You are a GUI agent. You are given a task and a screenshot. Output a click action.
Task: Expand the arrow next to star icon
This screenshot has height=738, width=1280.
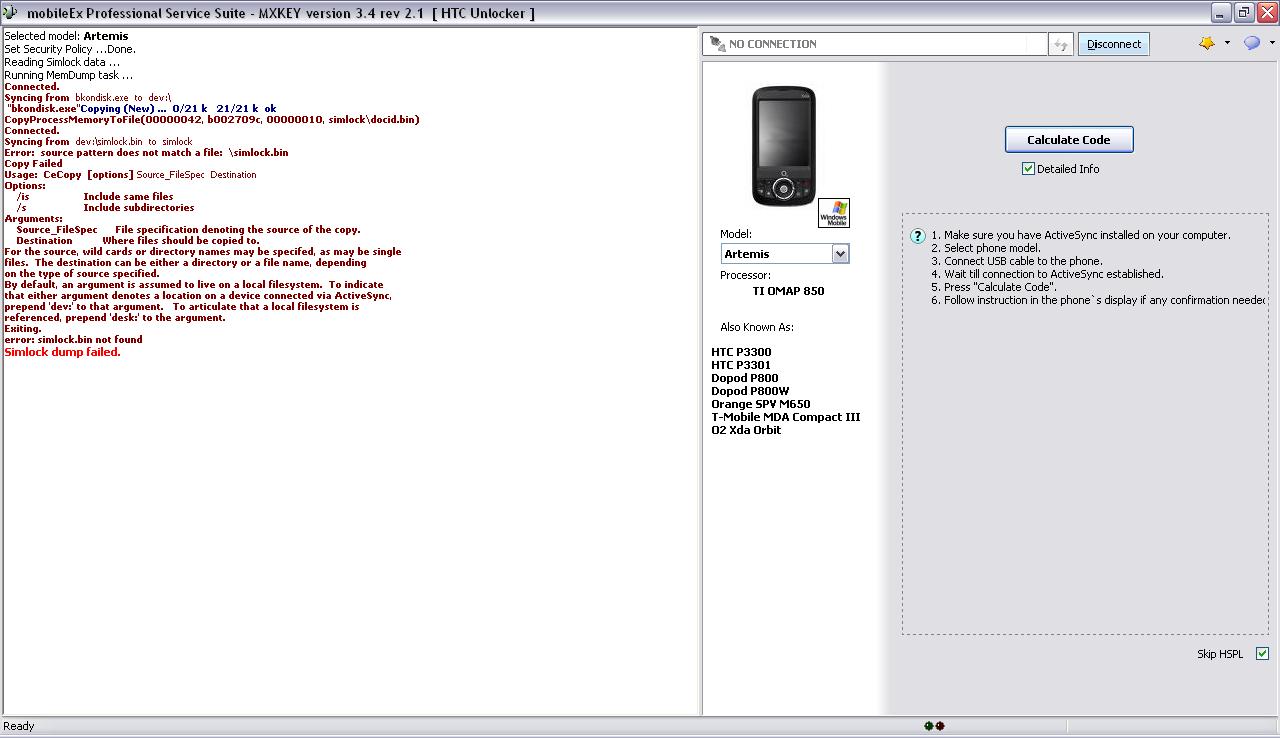[x=1227, y=44]
